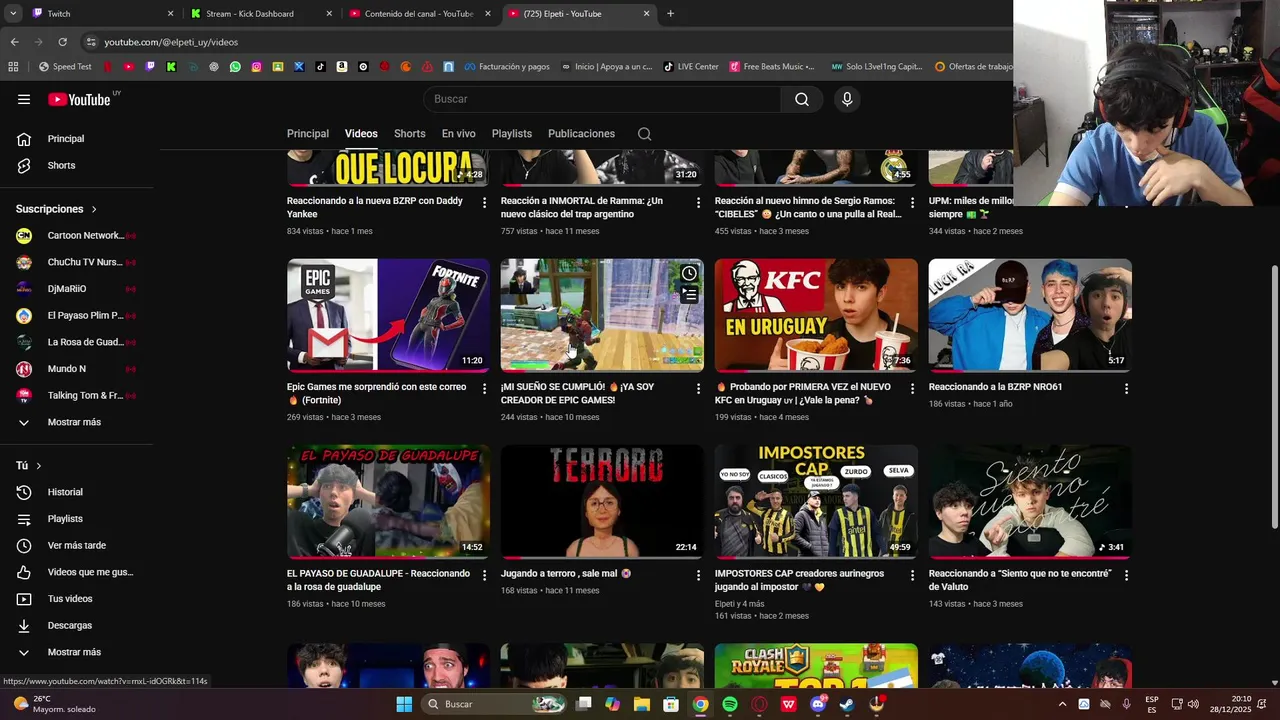Open Mundo N subscription channel

click(x=76, y=369)
